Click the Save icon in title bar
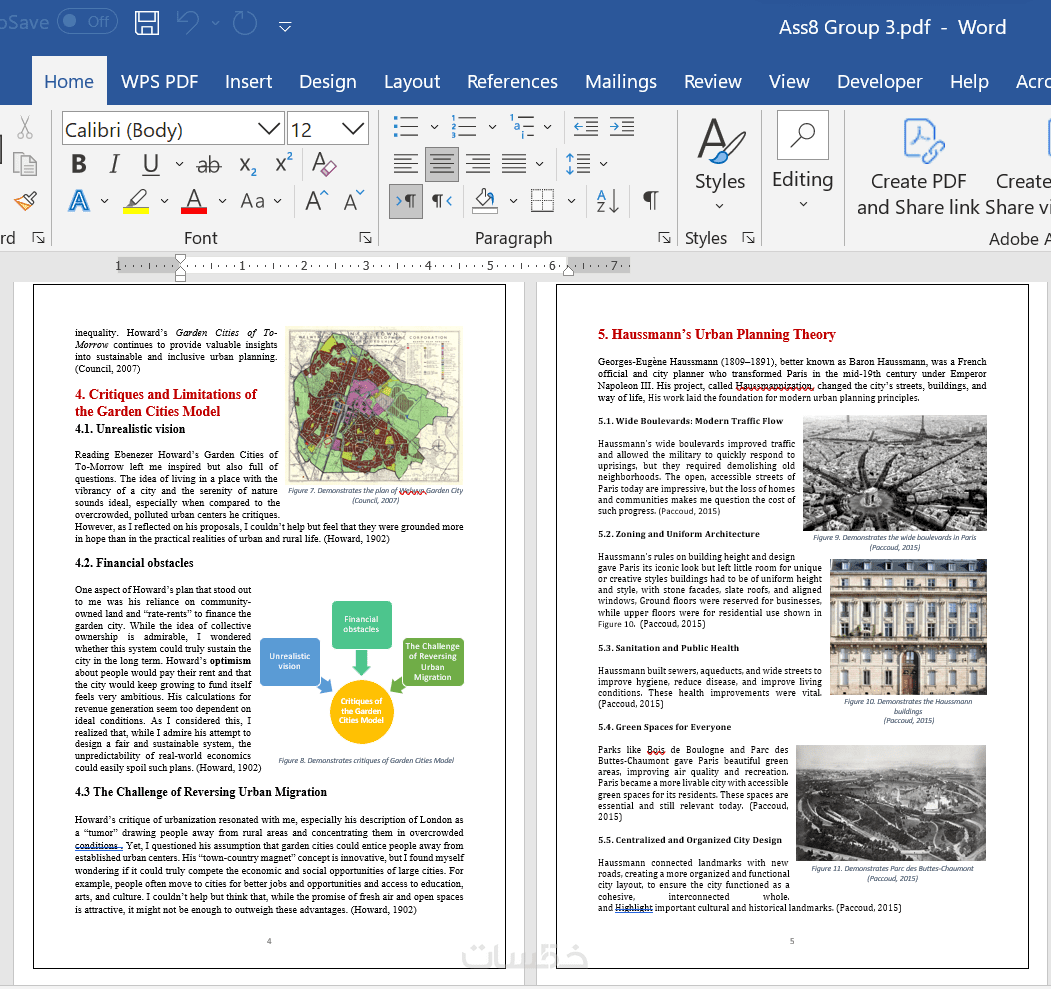The image size is (1051, 989). (x=146, y=23)
